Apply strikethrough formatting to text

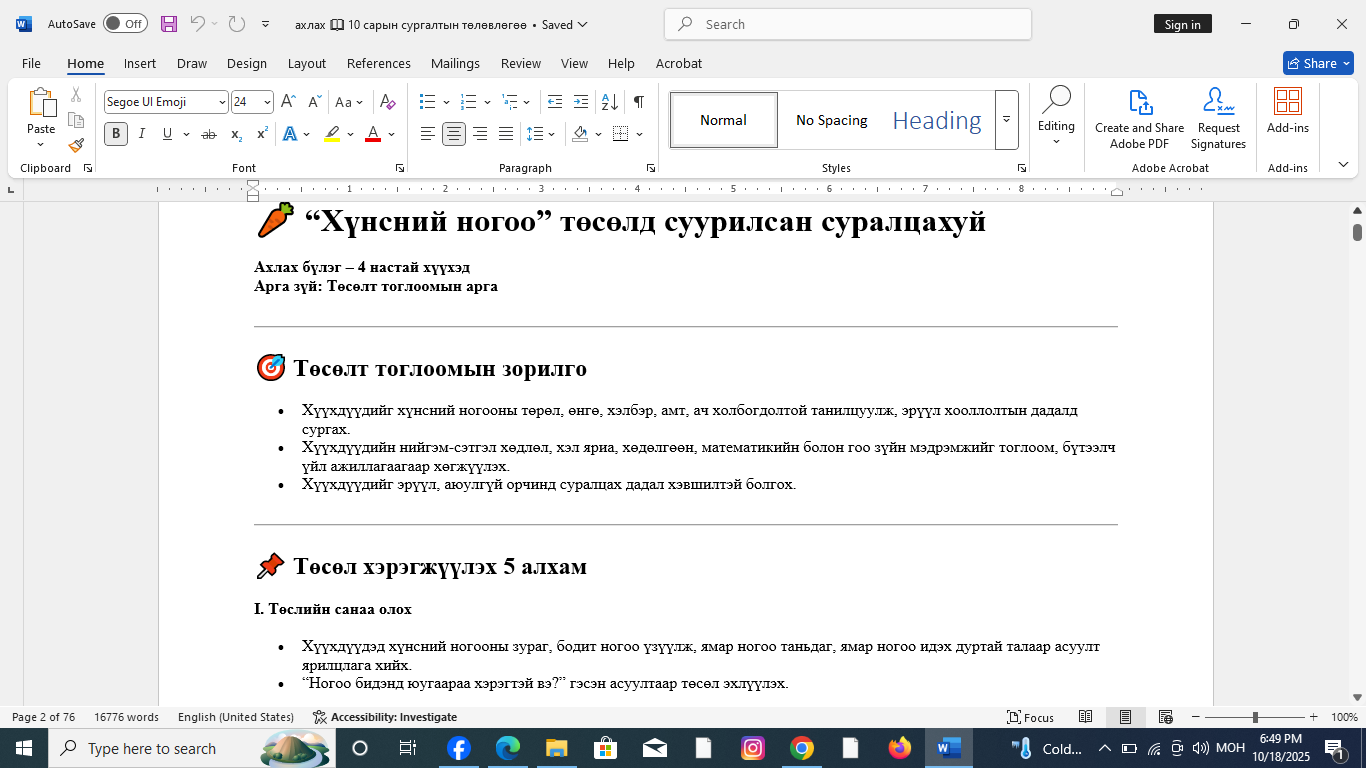pos(208,134)
